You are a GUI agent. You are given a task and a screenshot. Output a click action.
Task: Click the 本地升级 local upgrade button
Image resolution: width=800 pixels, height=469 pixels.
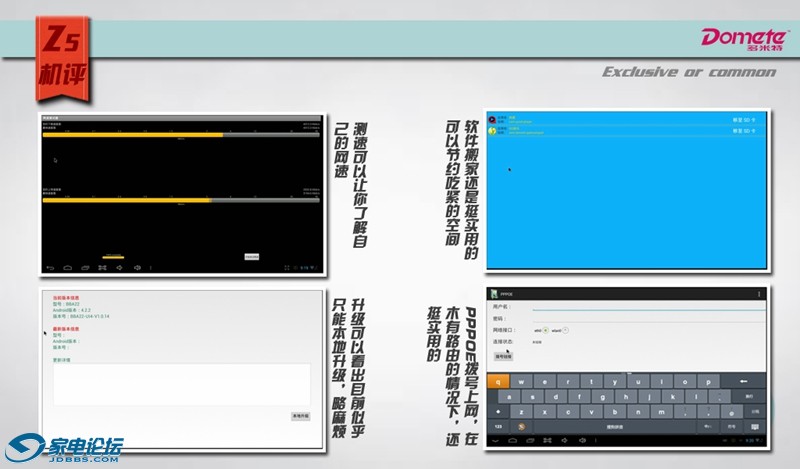(x=299, y=415)
